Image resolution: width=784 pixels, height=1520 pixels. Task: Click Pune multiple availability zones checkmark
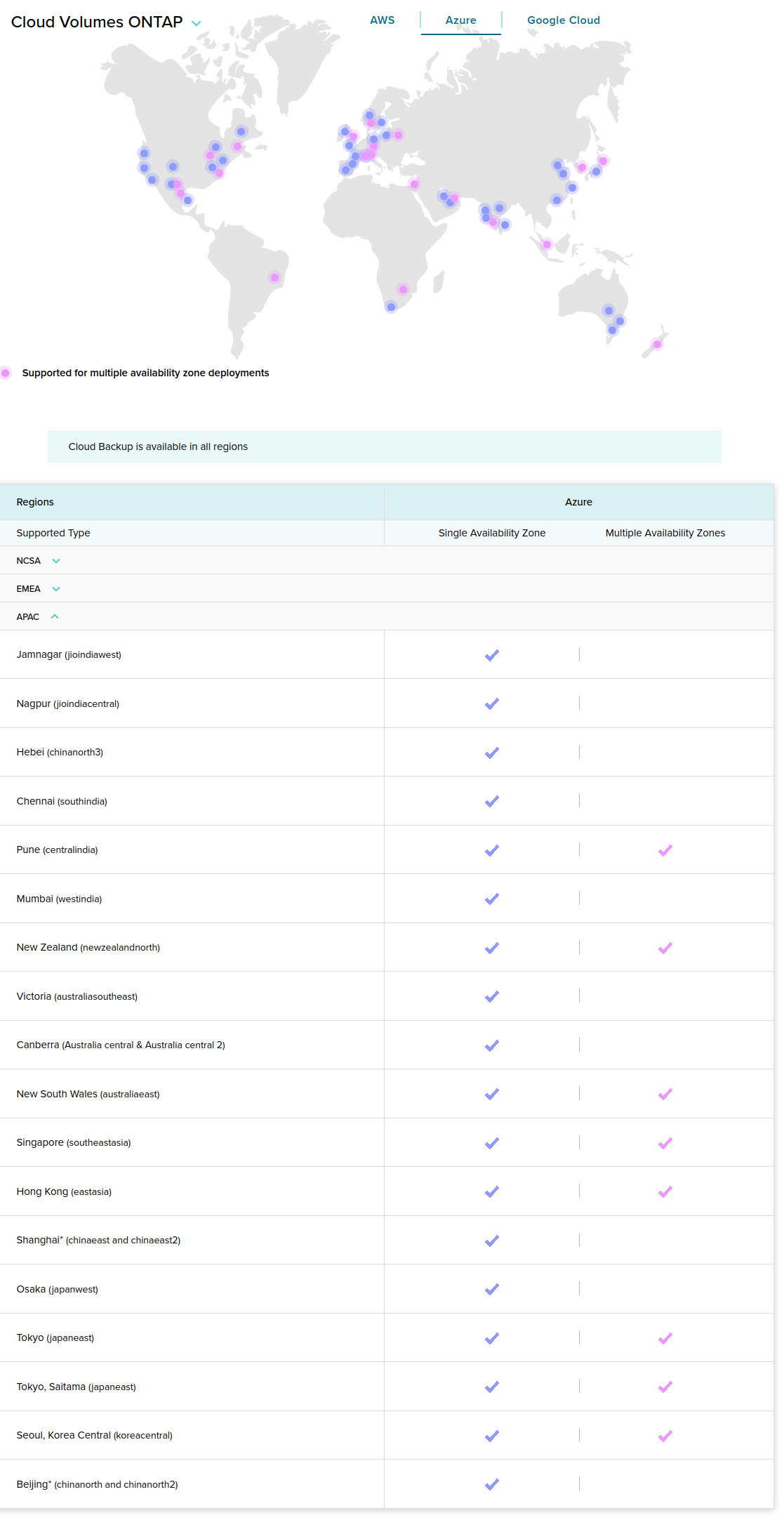(x=665, y=850)
